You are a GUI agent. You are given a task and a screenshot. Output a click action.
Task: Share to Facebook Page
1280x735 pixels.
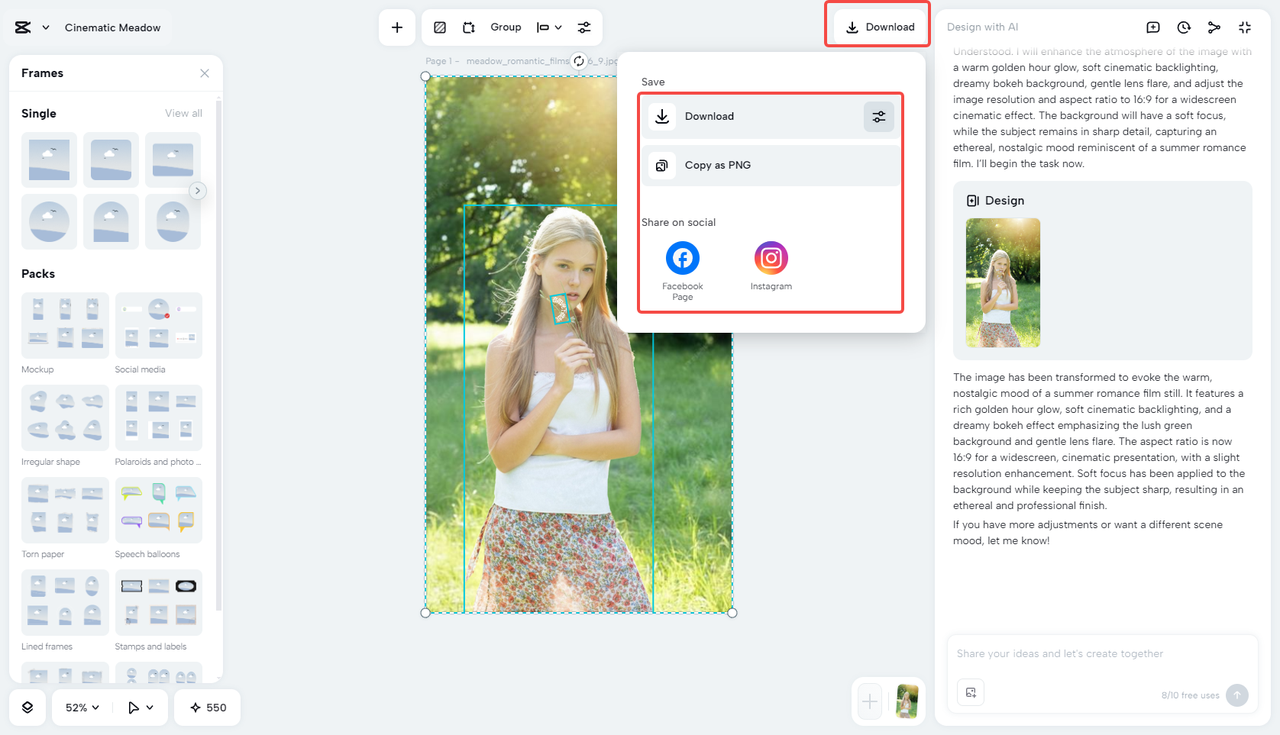coord(683,270)
